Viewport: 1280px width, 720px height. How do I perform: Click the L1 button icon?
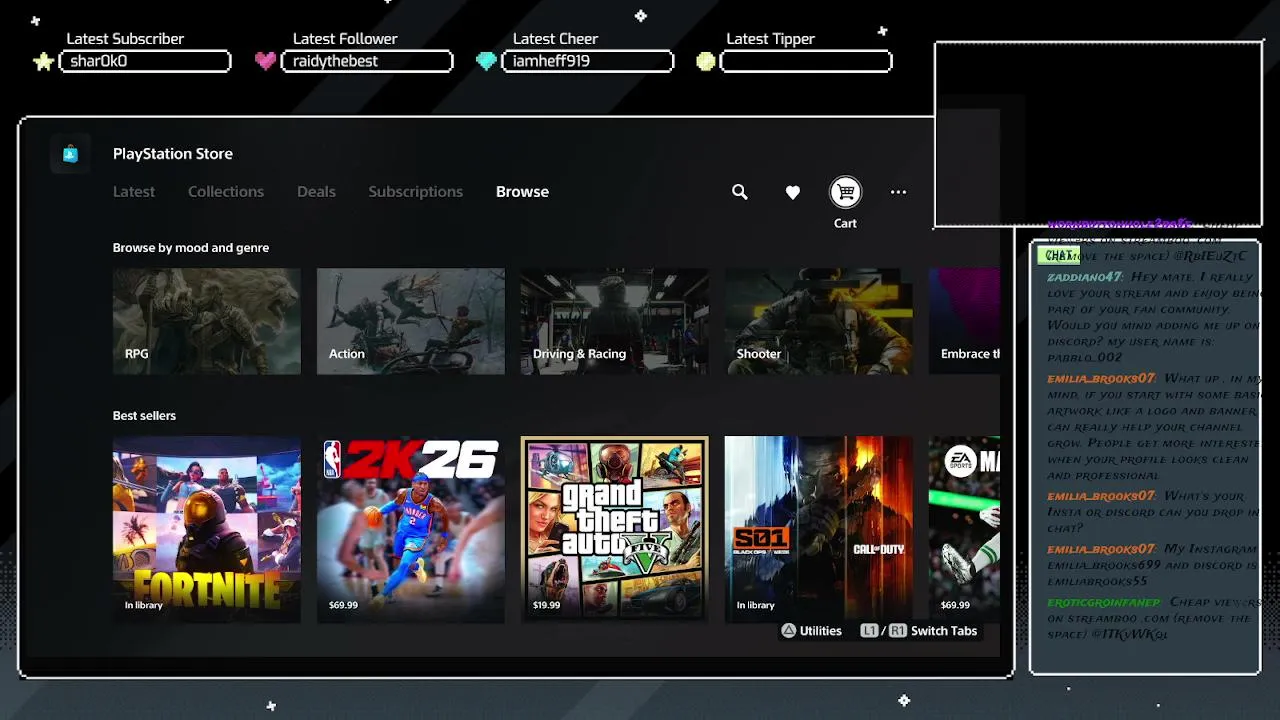tap(869, 631)
